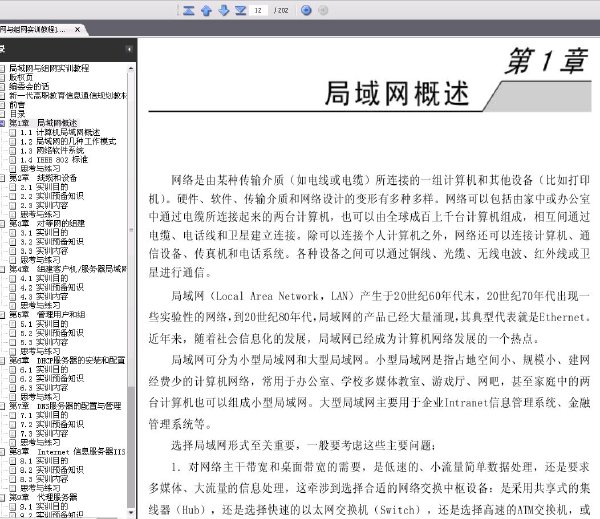This screenshot has width=600, height=519.
Task: Open bookmark 6.2 实训预备知识
Action: (52, 379)
